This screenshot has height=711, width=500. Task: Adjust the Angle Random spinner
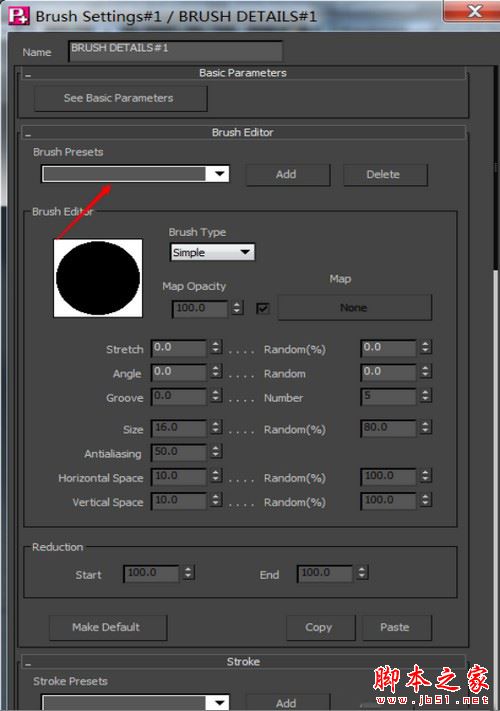click(425, 371)
